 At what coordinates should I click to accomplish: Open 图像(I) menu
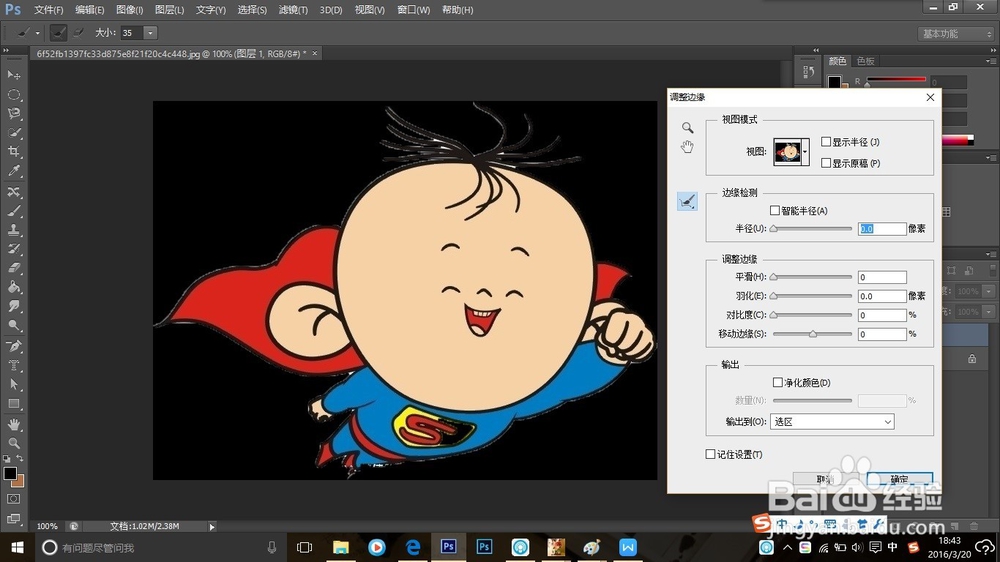(129, 10)
